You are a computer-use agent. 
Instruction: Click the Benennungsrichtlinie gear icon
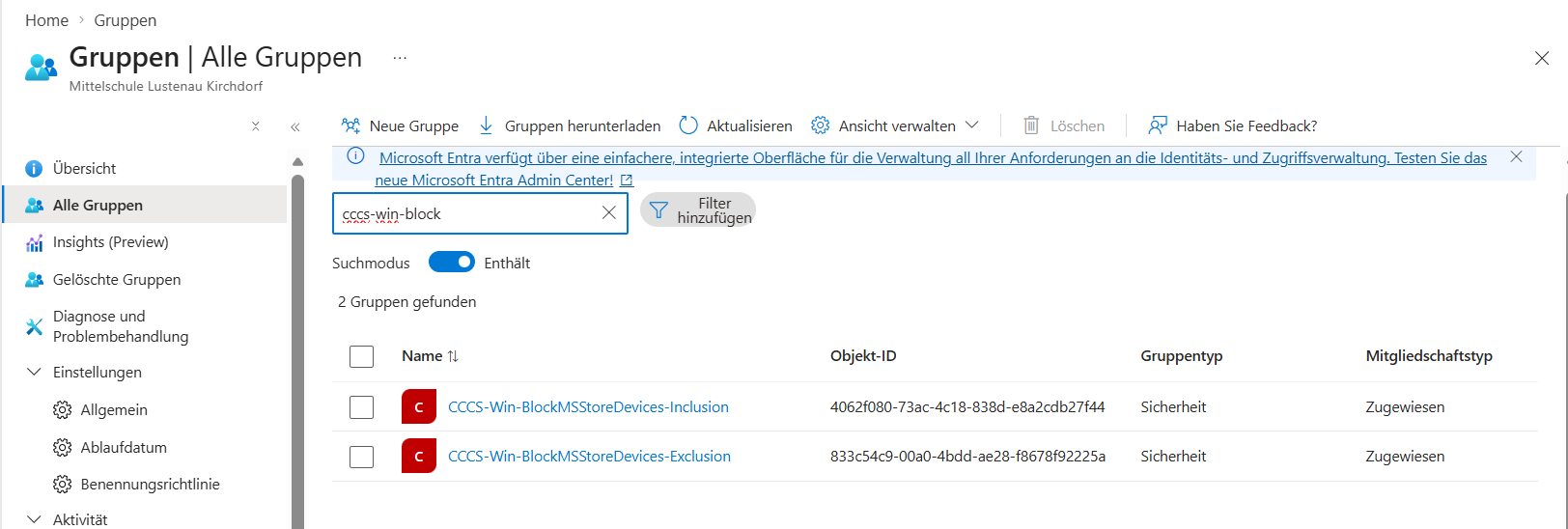point(62,485)
